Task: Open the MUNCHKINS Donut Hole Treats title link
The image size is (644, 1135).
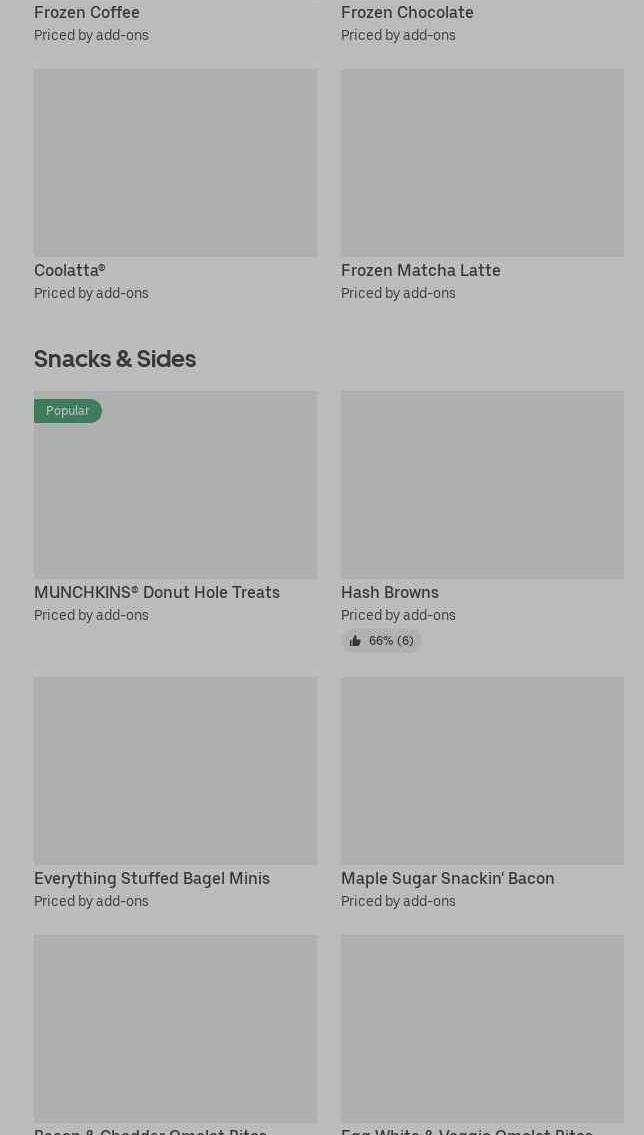Action: tap(157, 592)
